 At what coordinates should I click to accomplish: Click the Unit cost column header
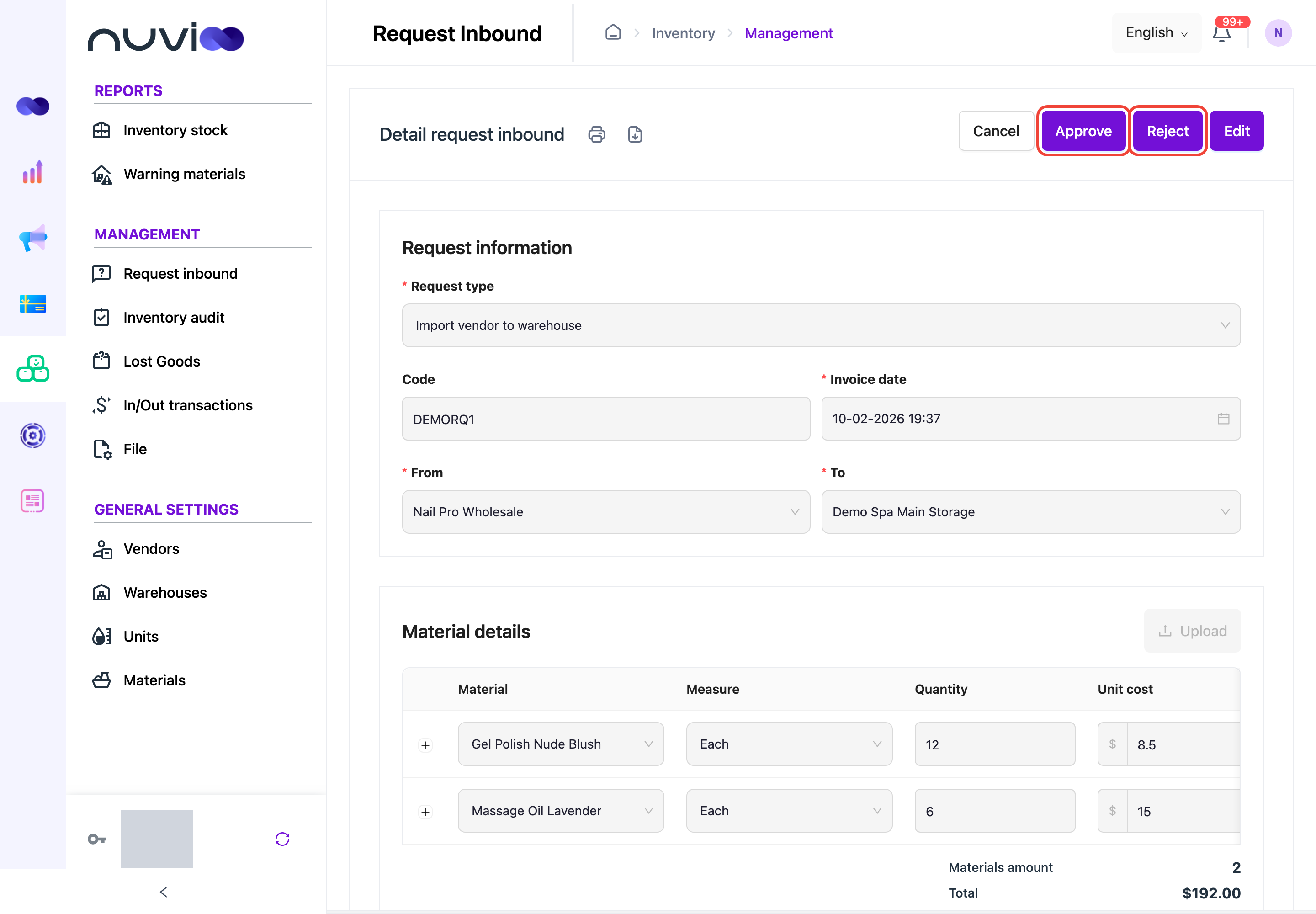(1125, 689)
